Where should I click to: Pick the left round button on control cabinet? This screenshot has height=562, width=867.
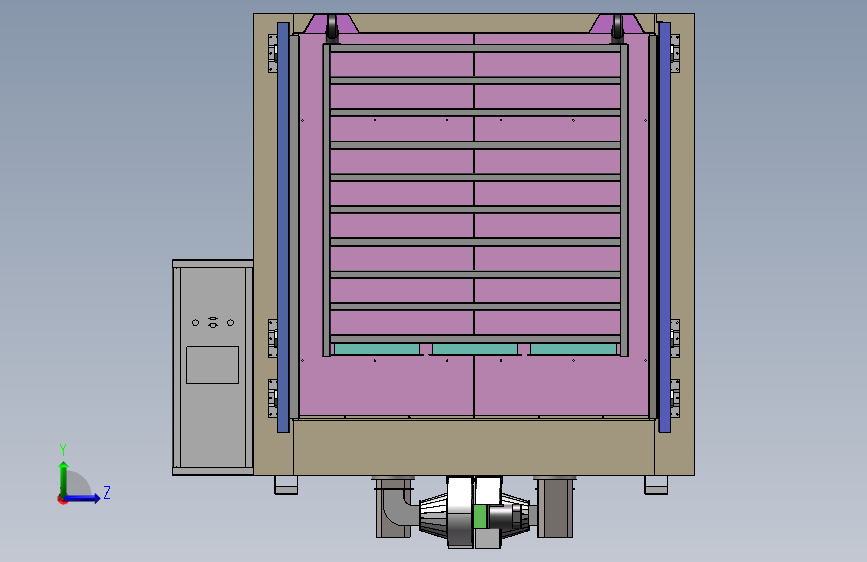195,322
